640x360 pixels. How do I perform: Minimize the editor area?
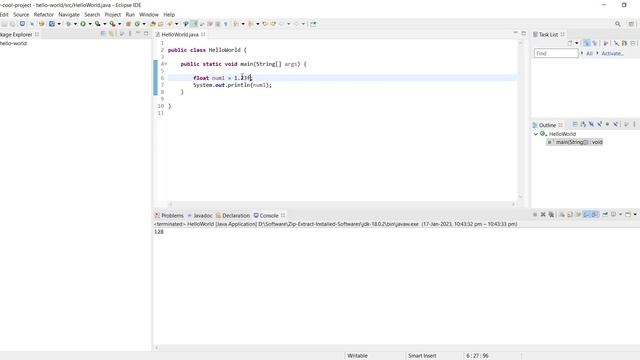[x=516, y=33]
